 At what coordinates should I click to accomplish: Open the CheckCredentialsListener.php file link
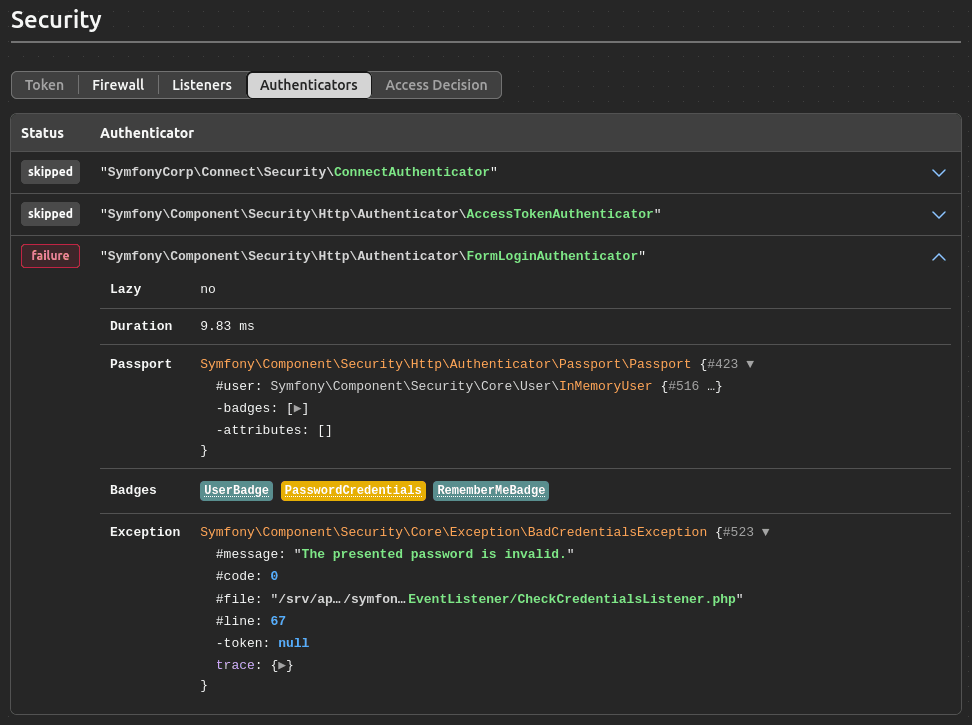pos(572,599)
